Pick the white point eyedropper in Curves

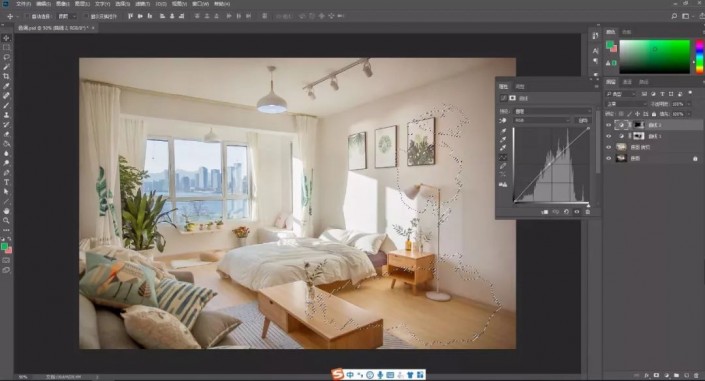point(503,148)
